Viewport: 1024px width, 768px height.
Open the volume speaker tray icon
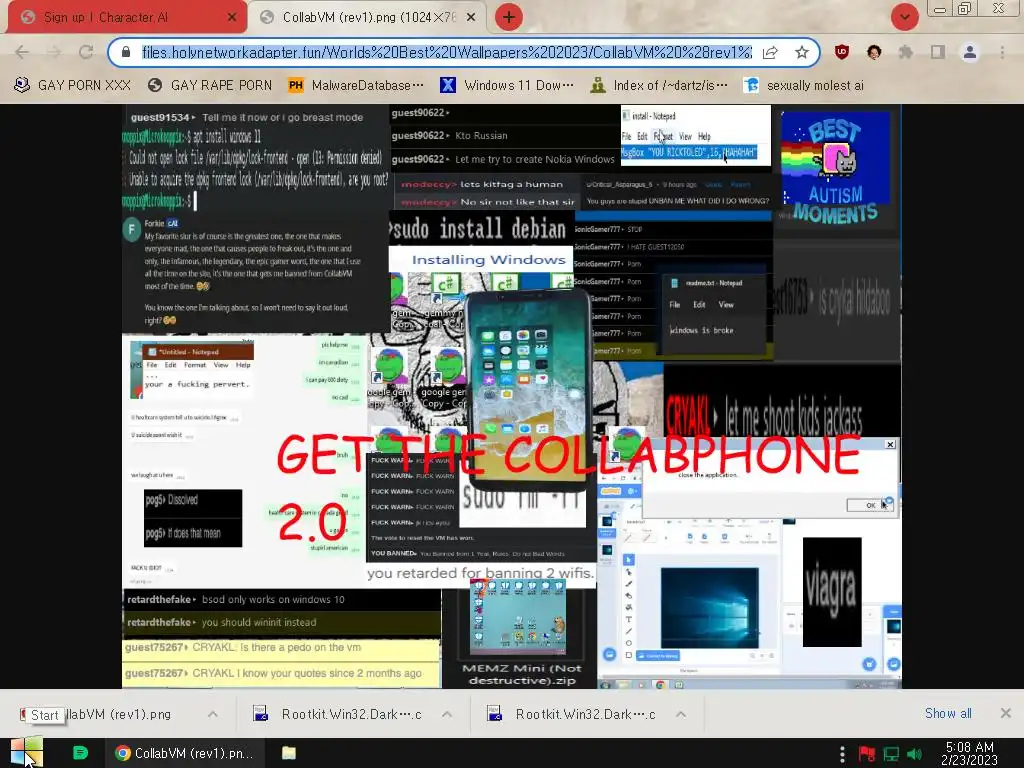click(x=915, y=754)
